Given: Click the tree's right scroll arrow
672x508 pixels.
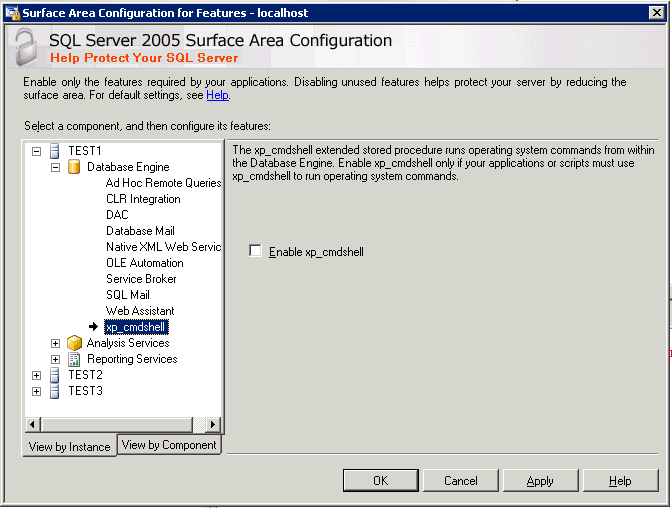Looking at the screenshot, I should [212, 424].
